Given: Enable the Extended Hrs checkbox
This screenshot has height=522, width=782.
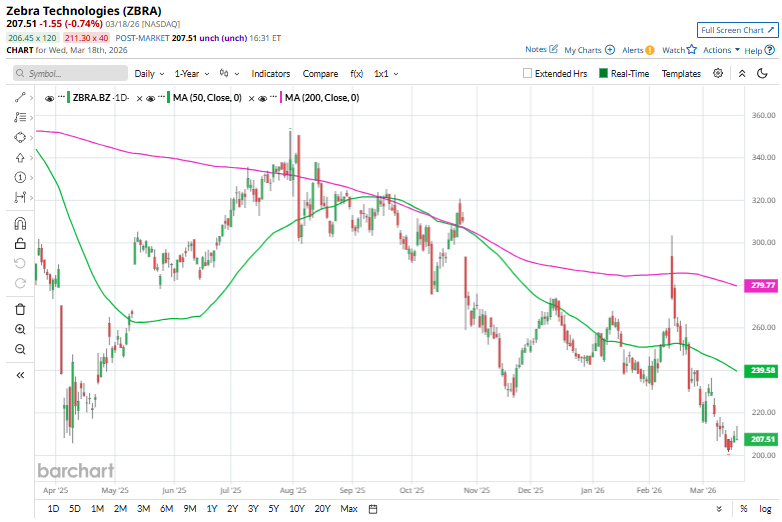Looking at the screenshot, I should click(x=528, y=73).
